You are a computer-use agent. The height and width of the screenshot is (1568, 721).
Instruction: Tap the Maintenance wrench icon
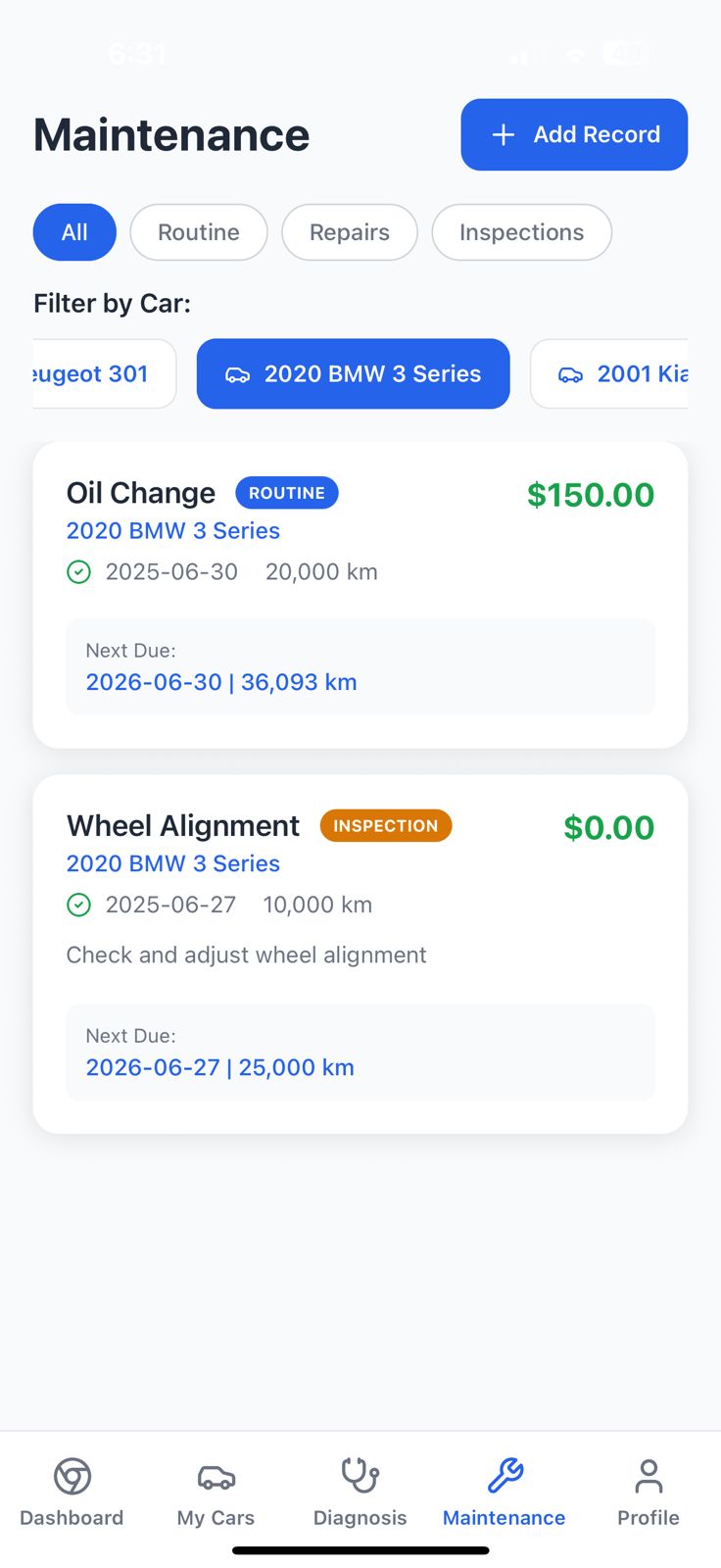pos(505,1476)
